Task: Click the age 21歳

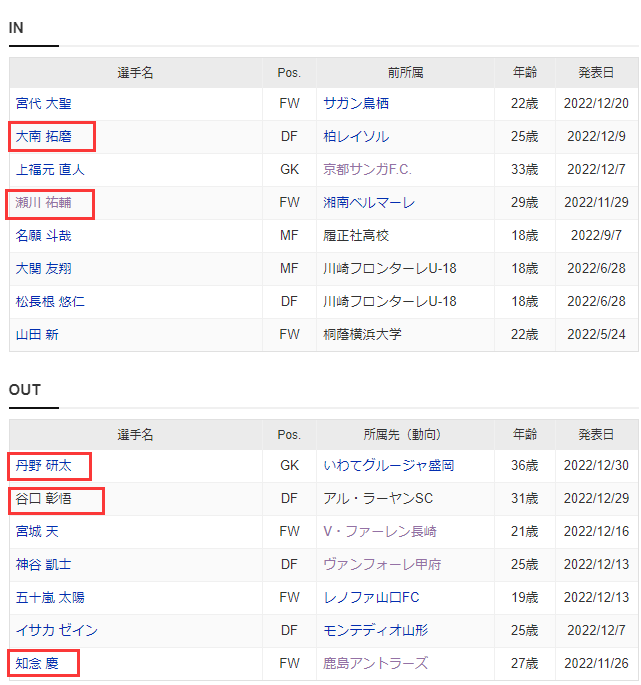Action: click(525, 532)
